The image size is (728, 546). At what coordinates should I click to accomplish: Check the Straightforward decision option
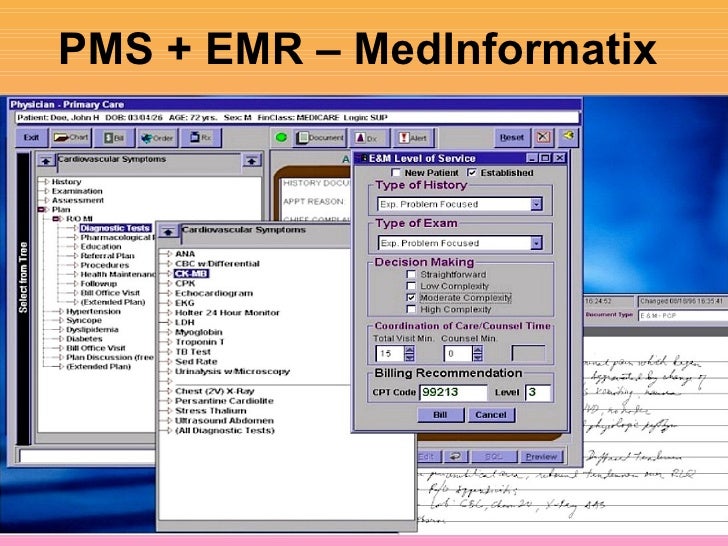coord(411,274)
